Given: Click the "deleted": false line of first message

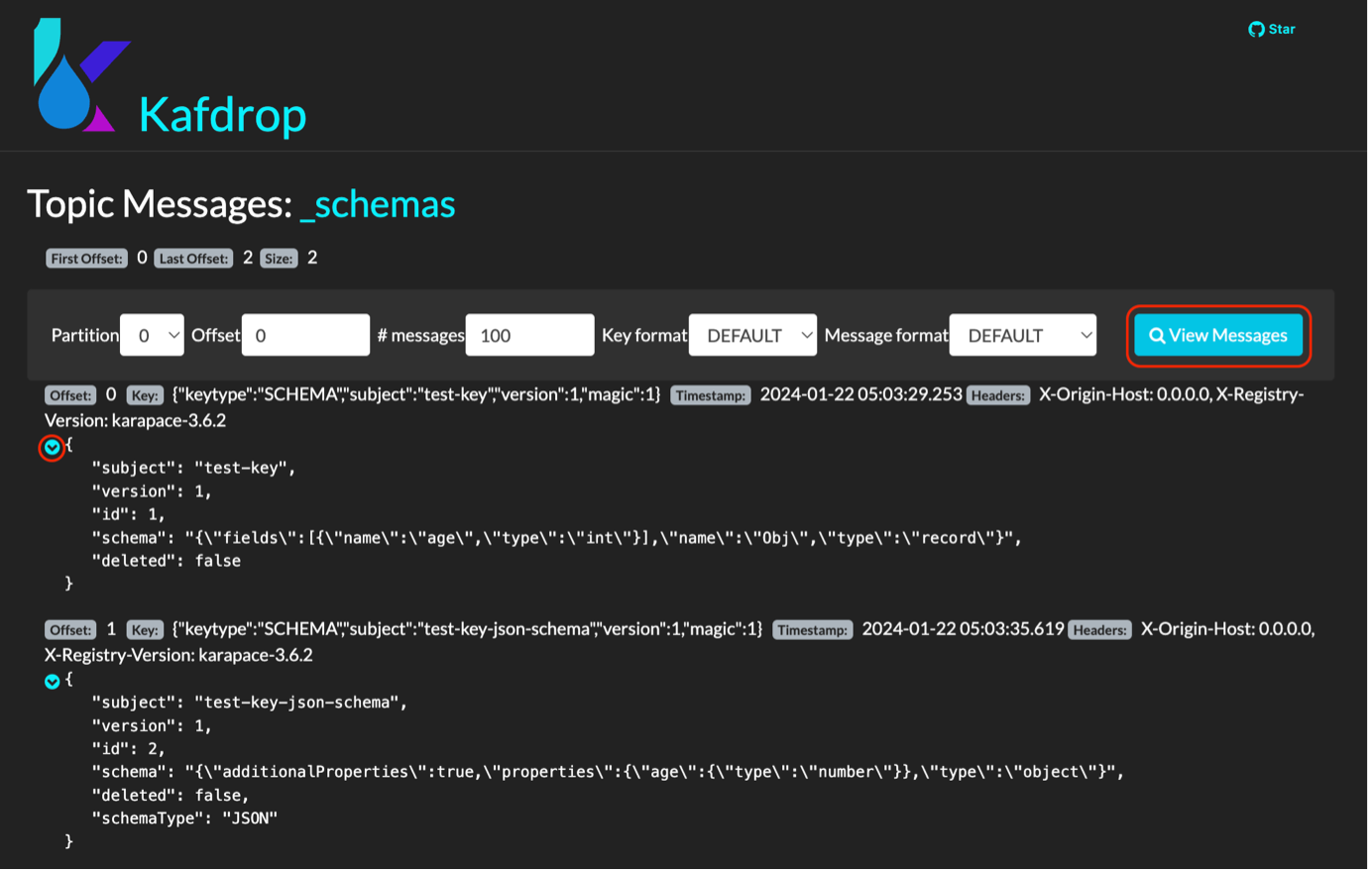Looking at the screenshot, I should 167,561.
